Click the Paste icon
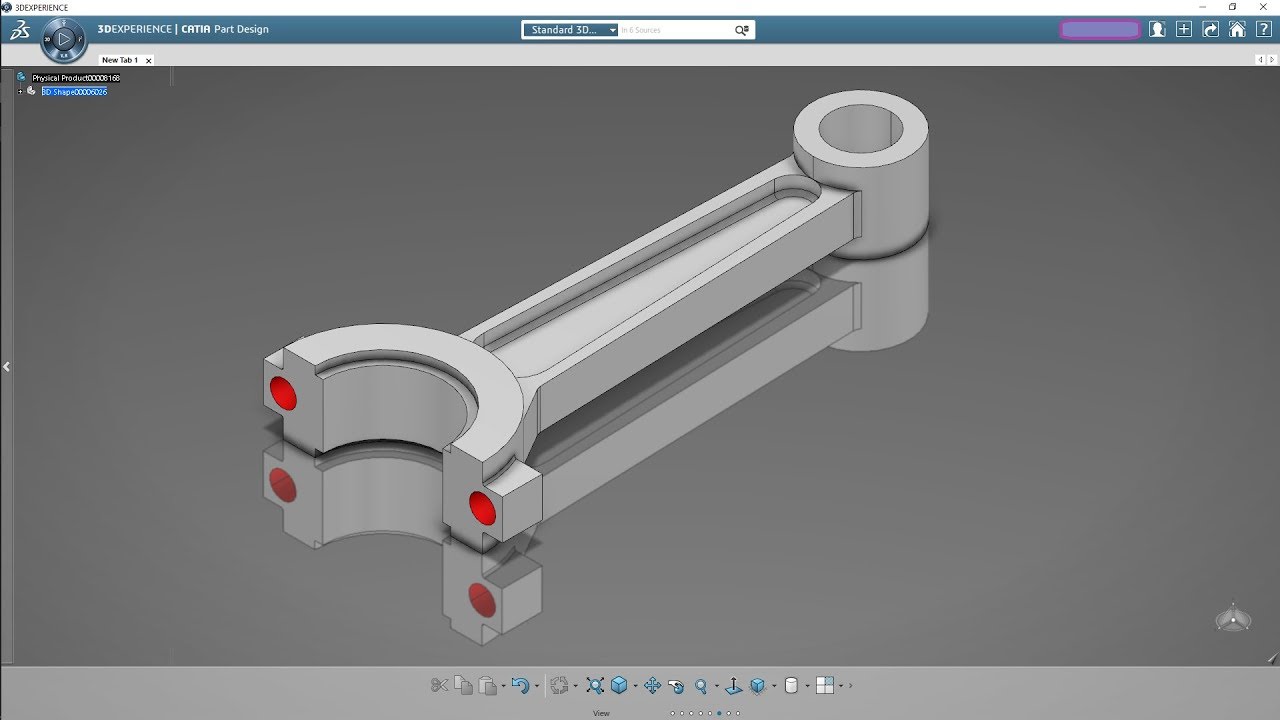 488,685
